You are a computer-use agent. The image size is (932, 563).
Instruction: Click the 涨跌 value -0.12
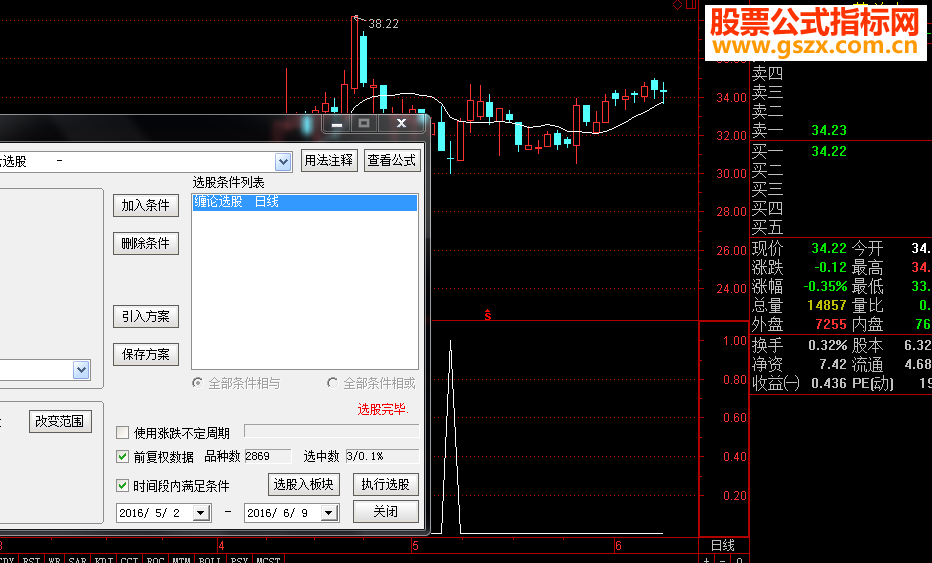[x=830, y=267]
